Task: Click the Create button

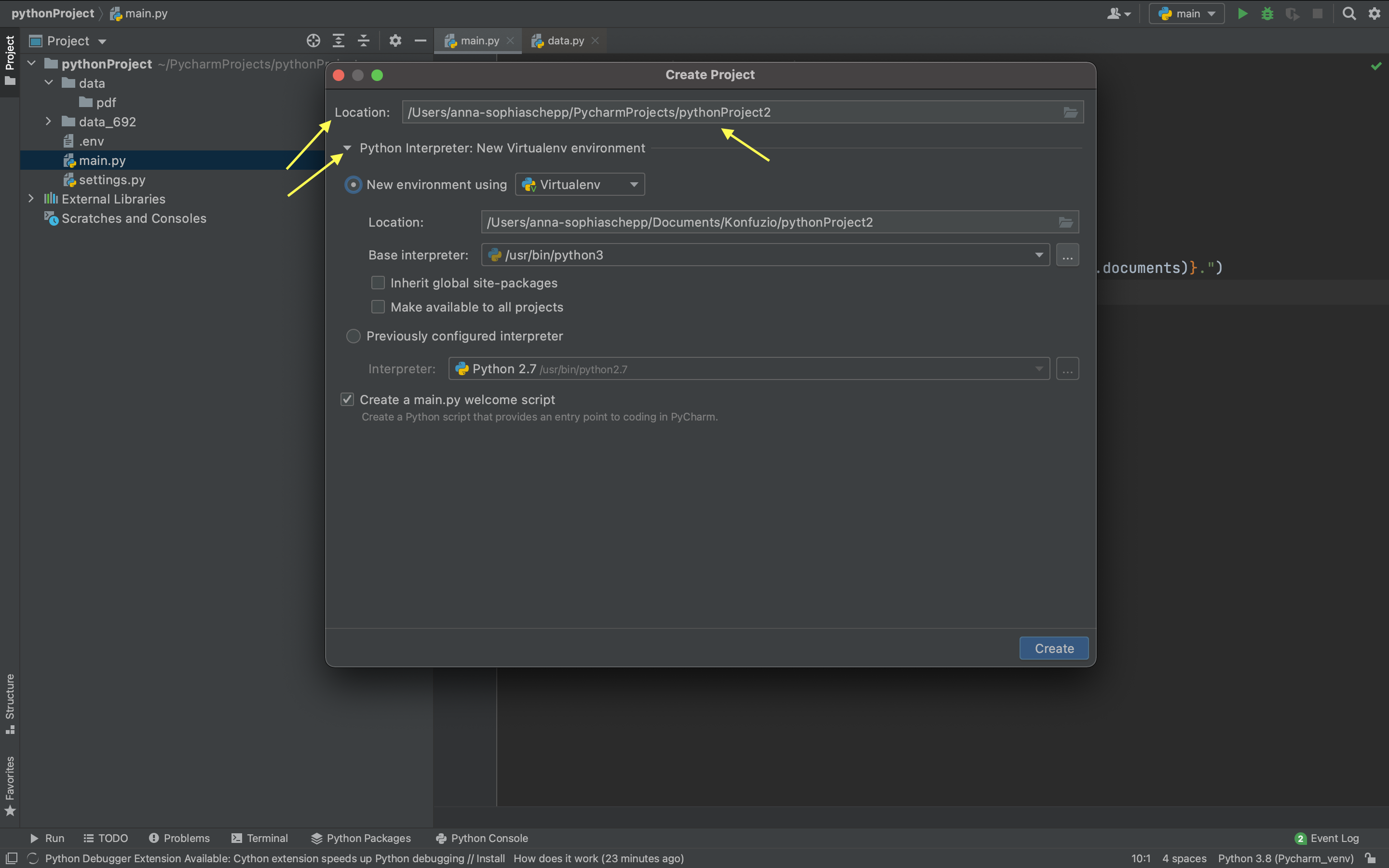Action: (1054, 648)
